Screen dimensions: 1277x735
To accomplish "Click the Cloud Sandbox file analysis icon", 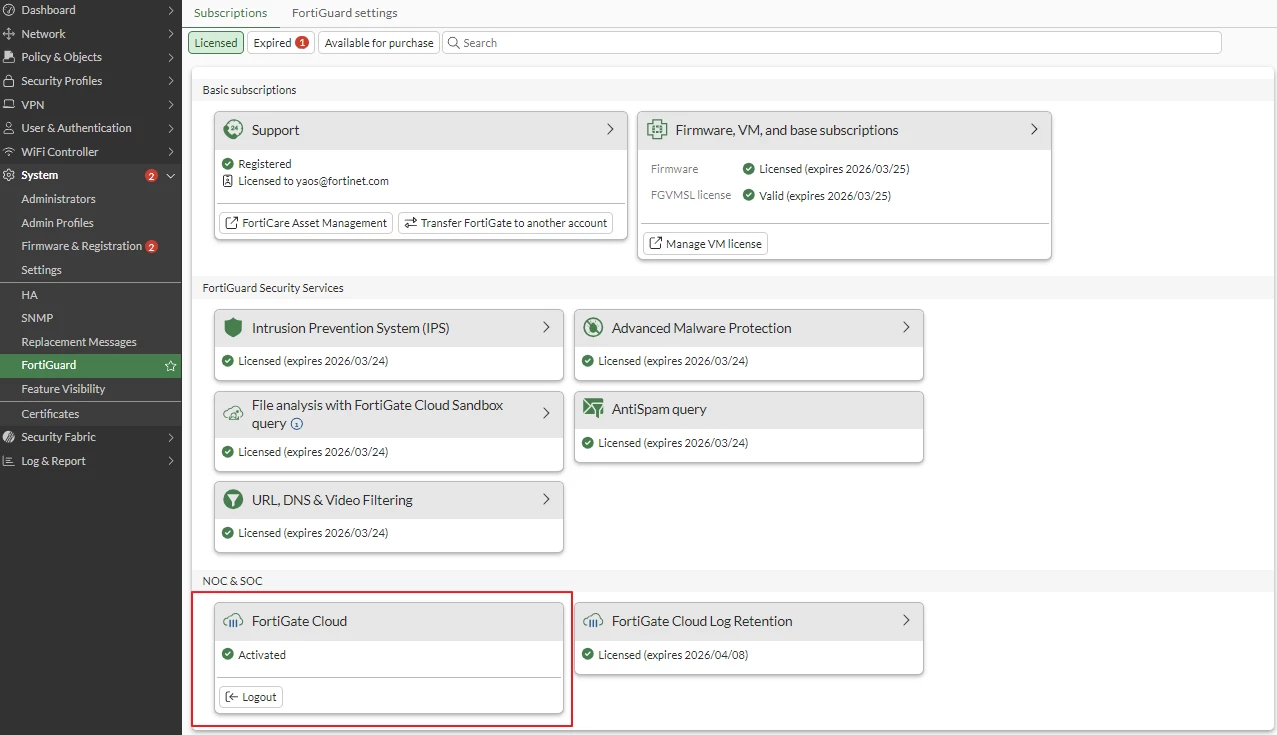I will pos(233,414).
